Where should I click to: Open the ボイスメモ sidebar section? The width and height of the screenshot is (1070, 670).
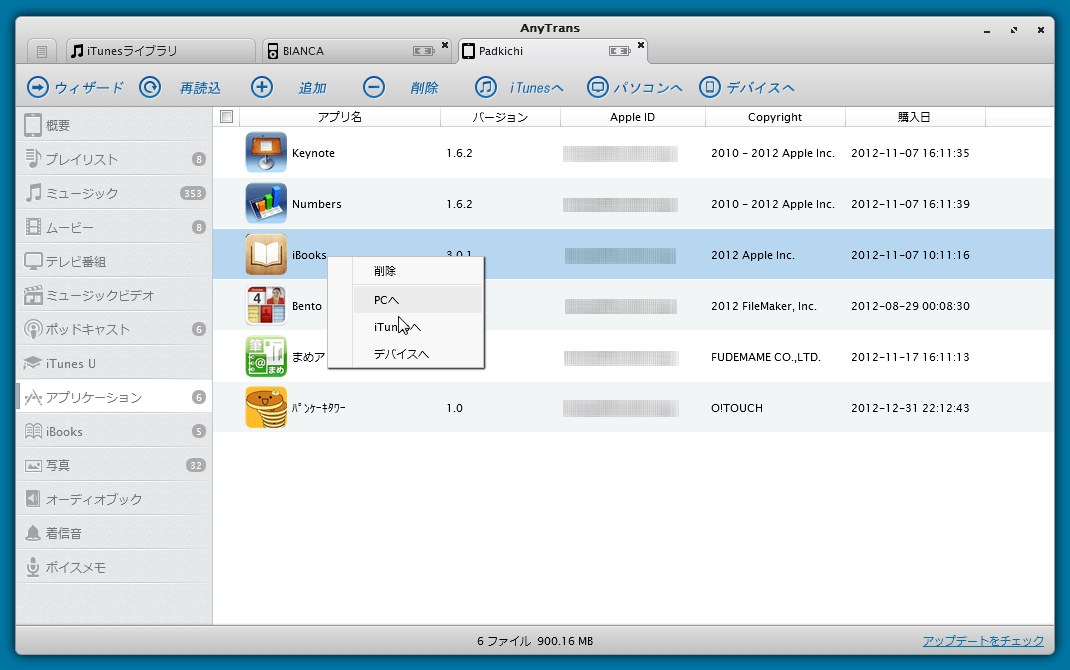click(x=114, y=568)
